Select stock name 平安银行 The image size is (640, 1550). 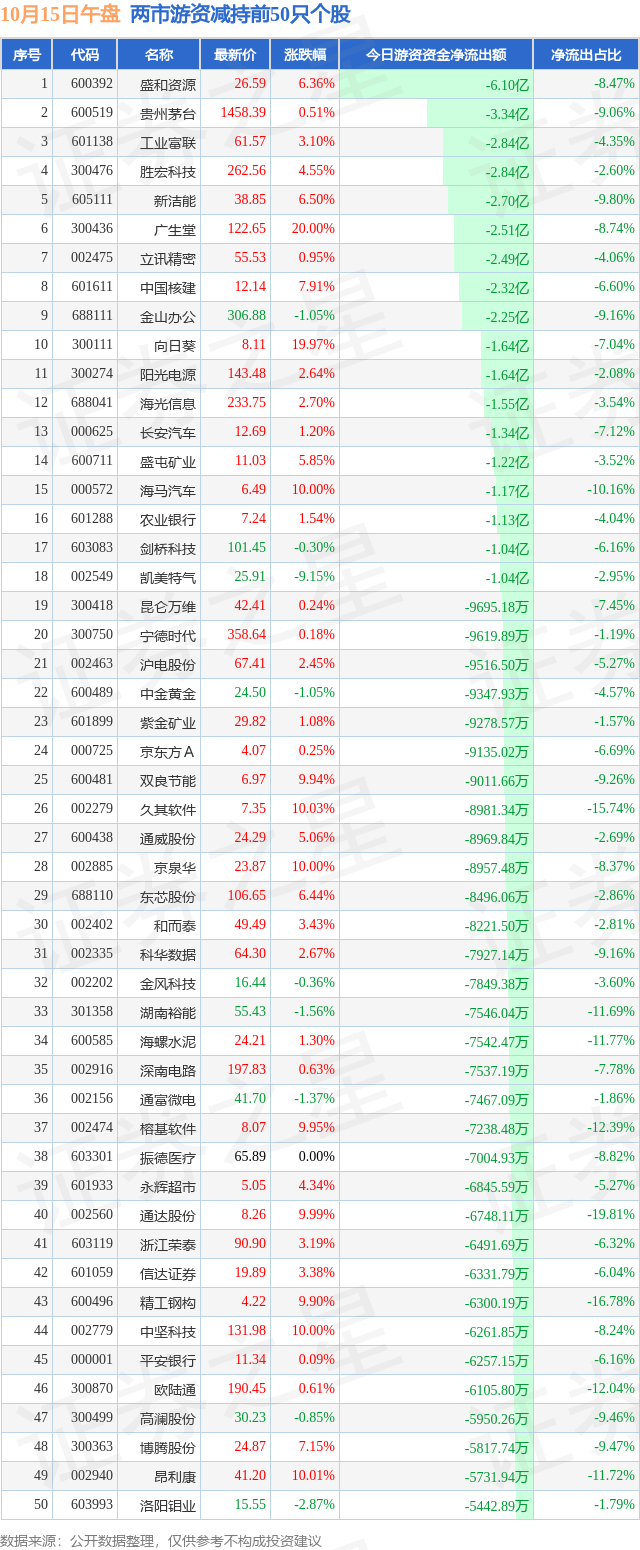[x=168, y=1360]
